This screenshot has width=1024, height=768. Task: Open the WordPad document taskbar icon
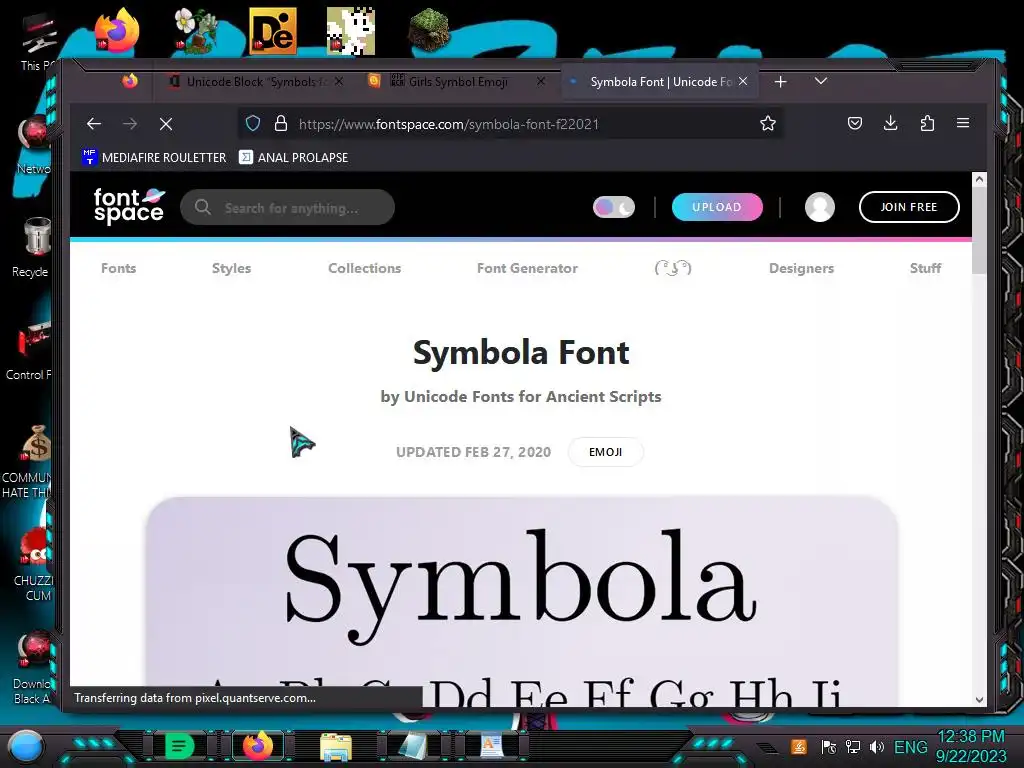(492, 746)
